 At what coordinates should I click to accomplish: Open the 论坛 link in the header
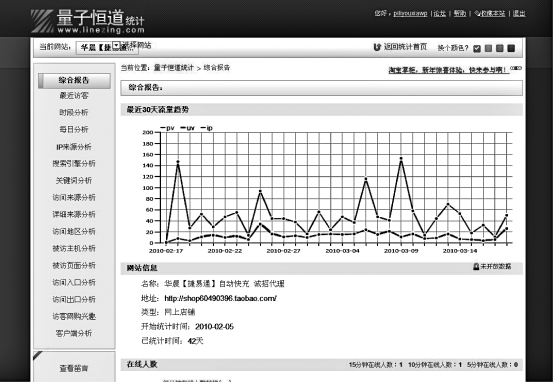[x=440, y=13]
